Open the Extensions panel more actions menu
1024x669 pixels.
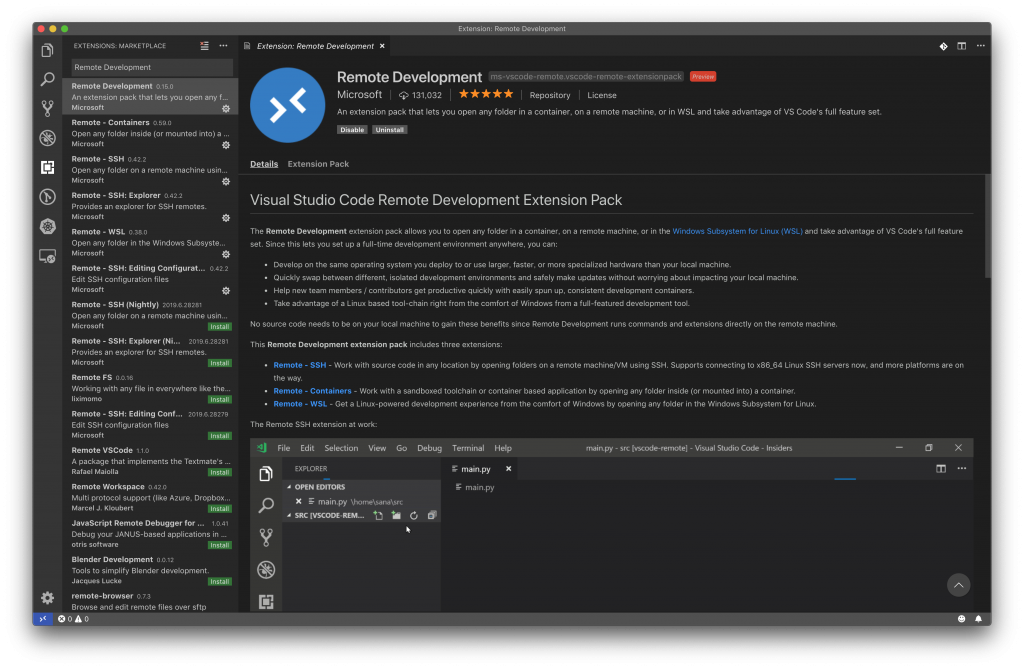click(223, 46)
